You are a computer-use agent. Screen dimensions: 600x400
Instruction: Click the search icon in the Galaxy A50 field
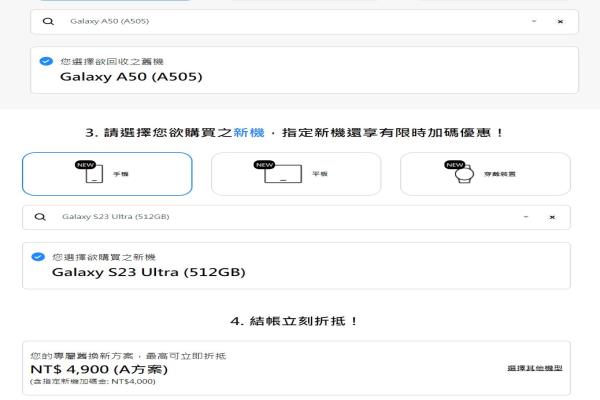point(48,21)
